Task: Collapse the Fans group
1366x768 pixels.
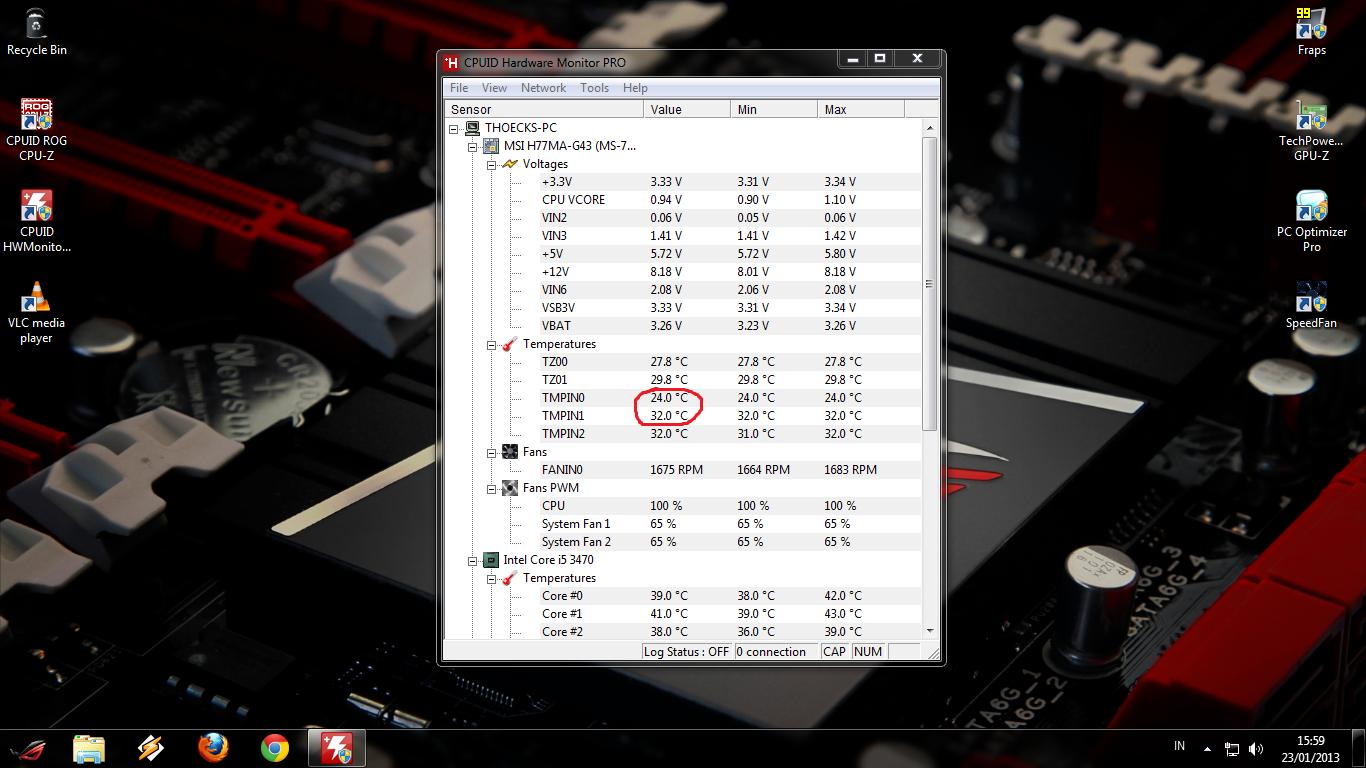Action: tap(491, 452)
